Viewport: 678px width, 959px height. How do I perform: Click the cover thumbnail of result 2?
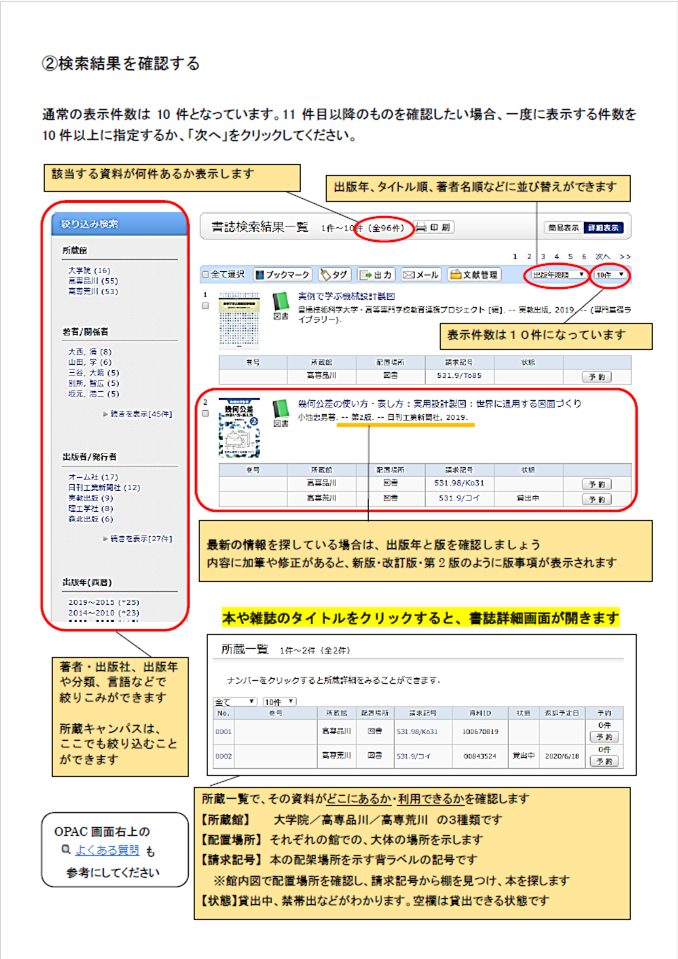239,430
